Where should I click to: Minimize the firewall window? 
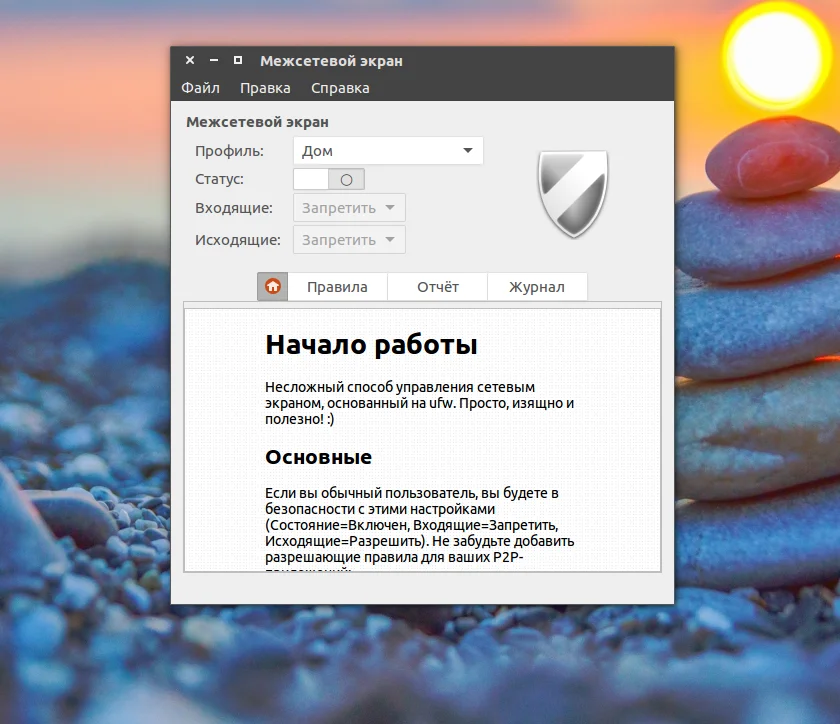(x=214, y=61)
